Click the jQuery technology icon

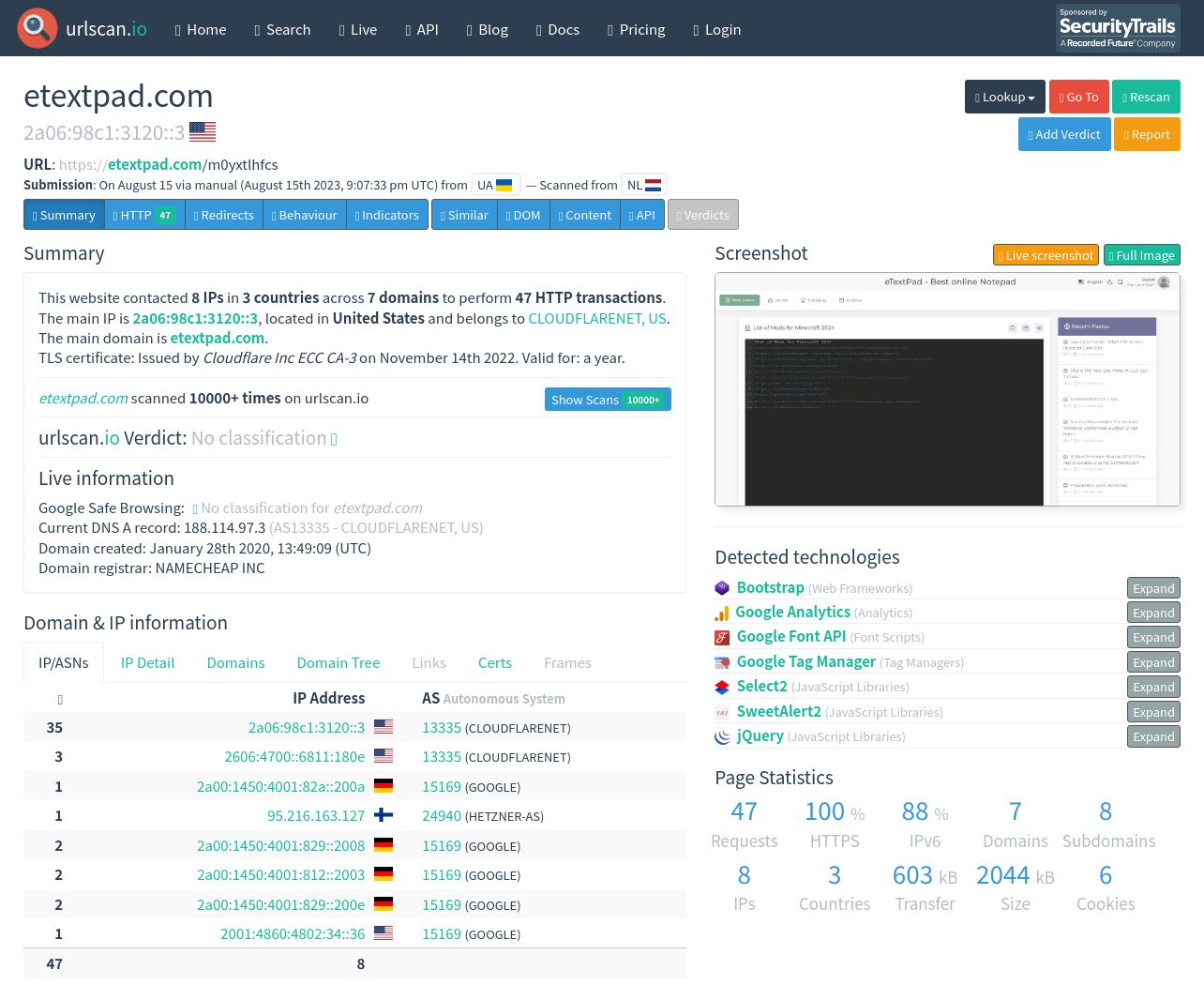(722, 737)
